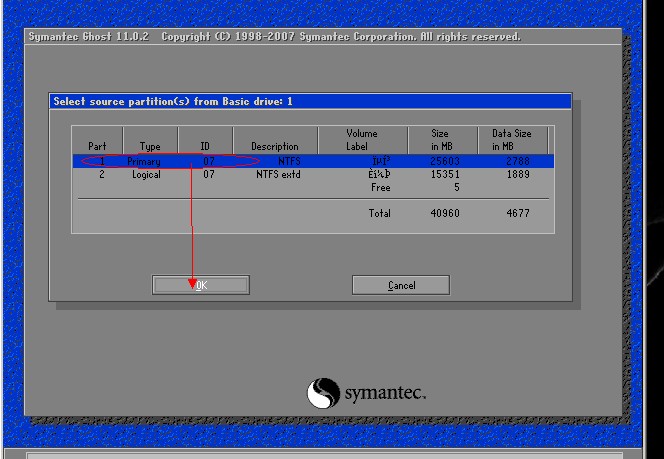Click the Symantec Ghost 11.0.2 title text
The width and height of the screenshot is (664, 459).
click(89, 37)
